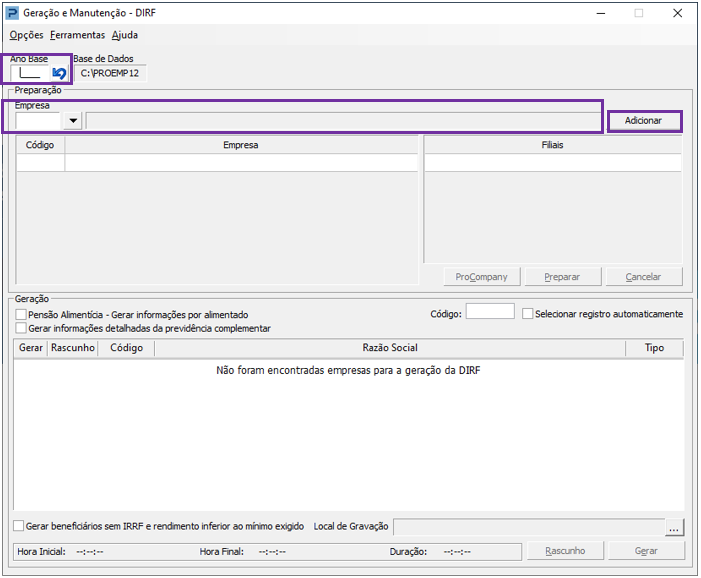
Task: Open the Ferramentas menu
Action: click(77, 35)
